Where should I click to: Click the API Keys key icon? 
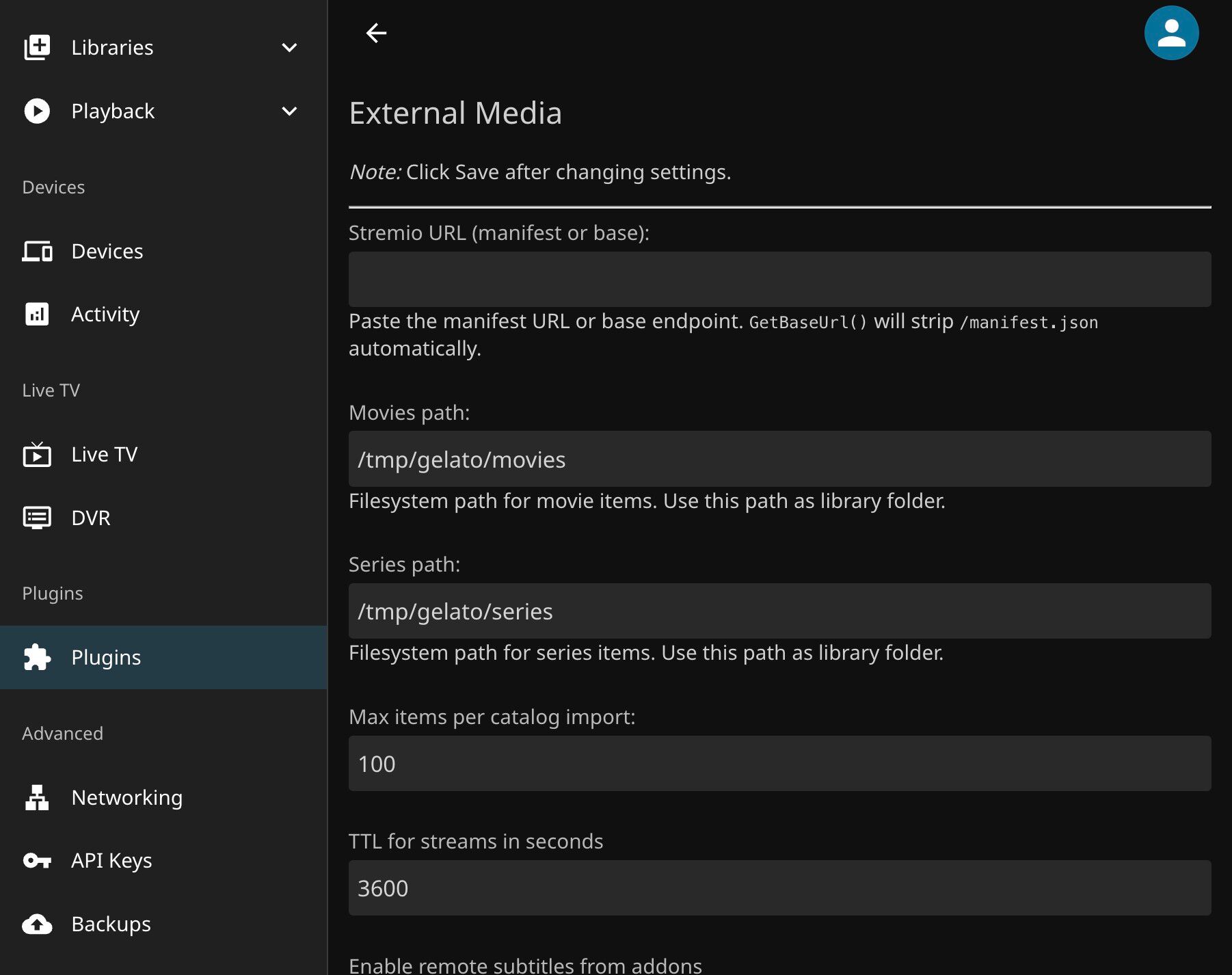point(37,860)
